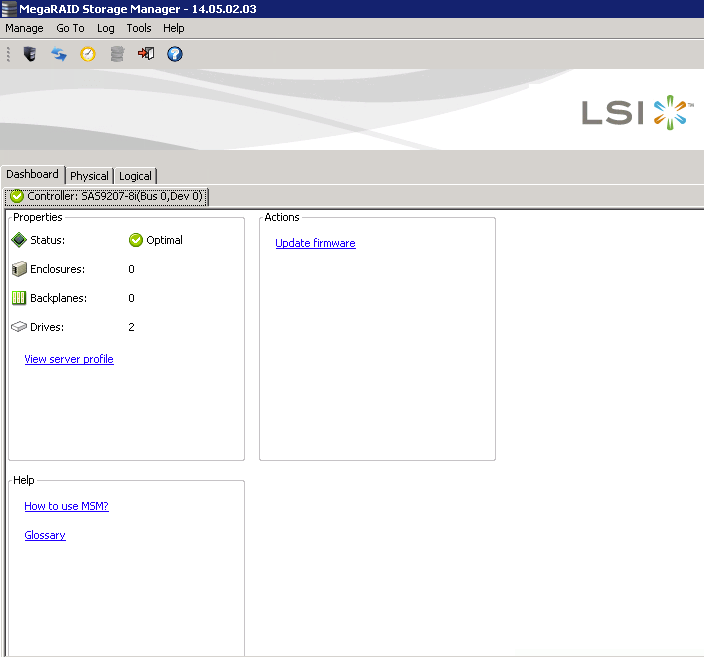Viewport: 704px width, 657px height.
Task: Click the server icon in the toolbar
Action: (x=30, y=54)
